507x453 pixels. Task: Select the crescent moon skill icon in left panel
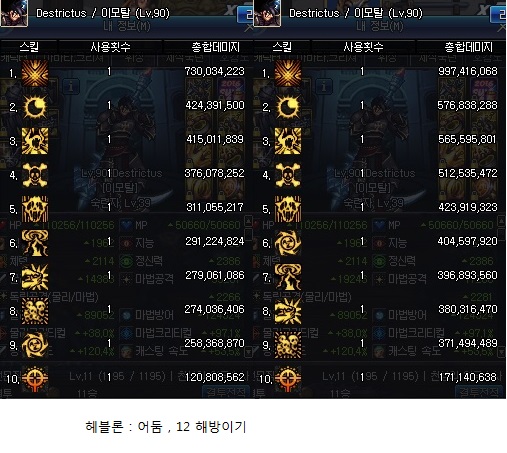(35, 107)
